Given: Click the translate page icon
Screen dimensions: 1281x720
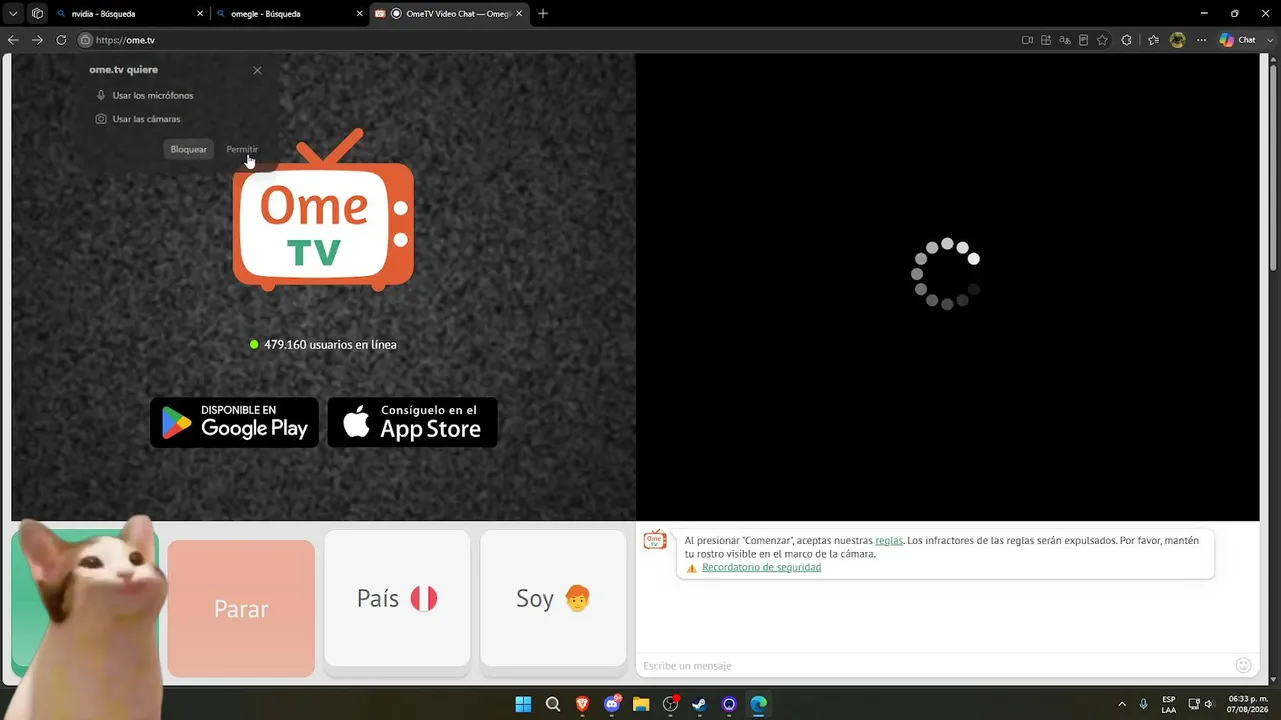Looking at the screenshot, I should point(1065,40).
